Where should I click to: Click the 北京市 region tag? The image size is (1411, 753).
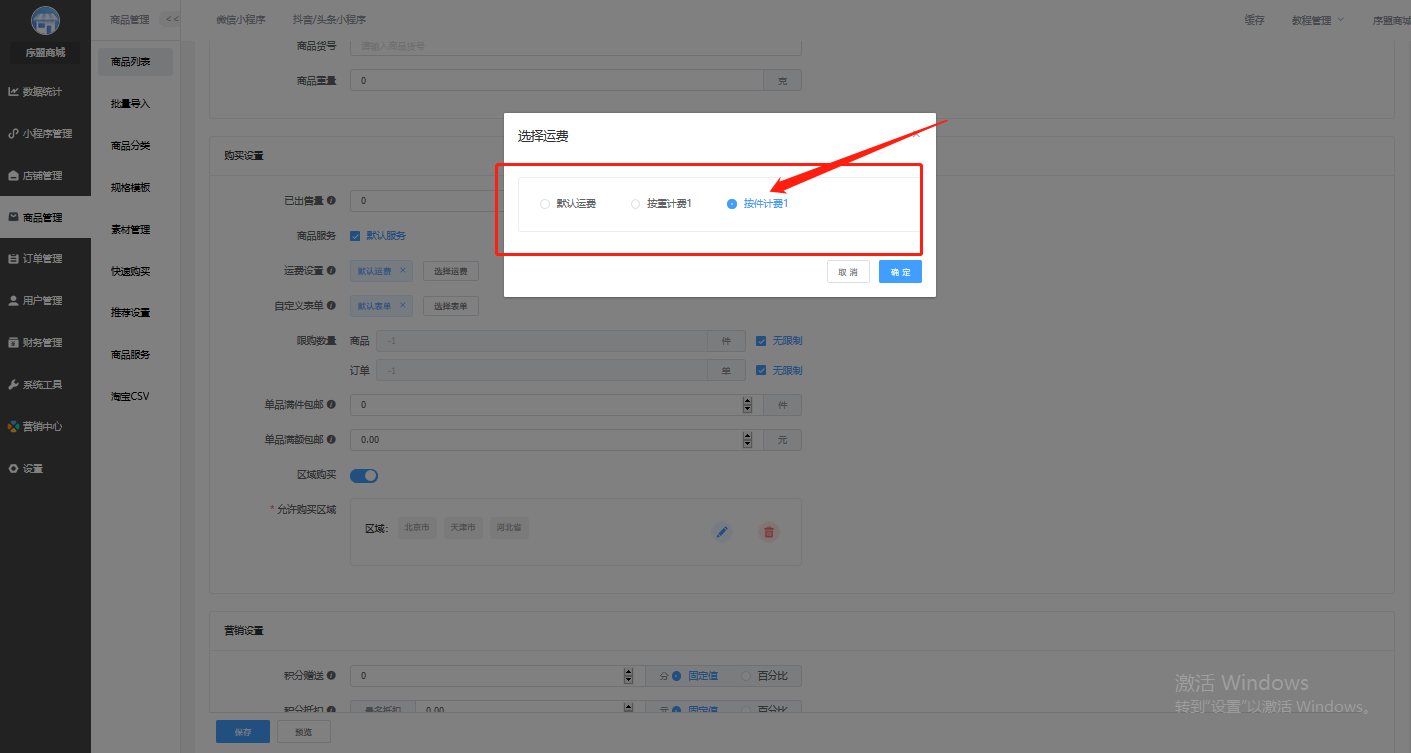coord(417,528)
